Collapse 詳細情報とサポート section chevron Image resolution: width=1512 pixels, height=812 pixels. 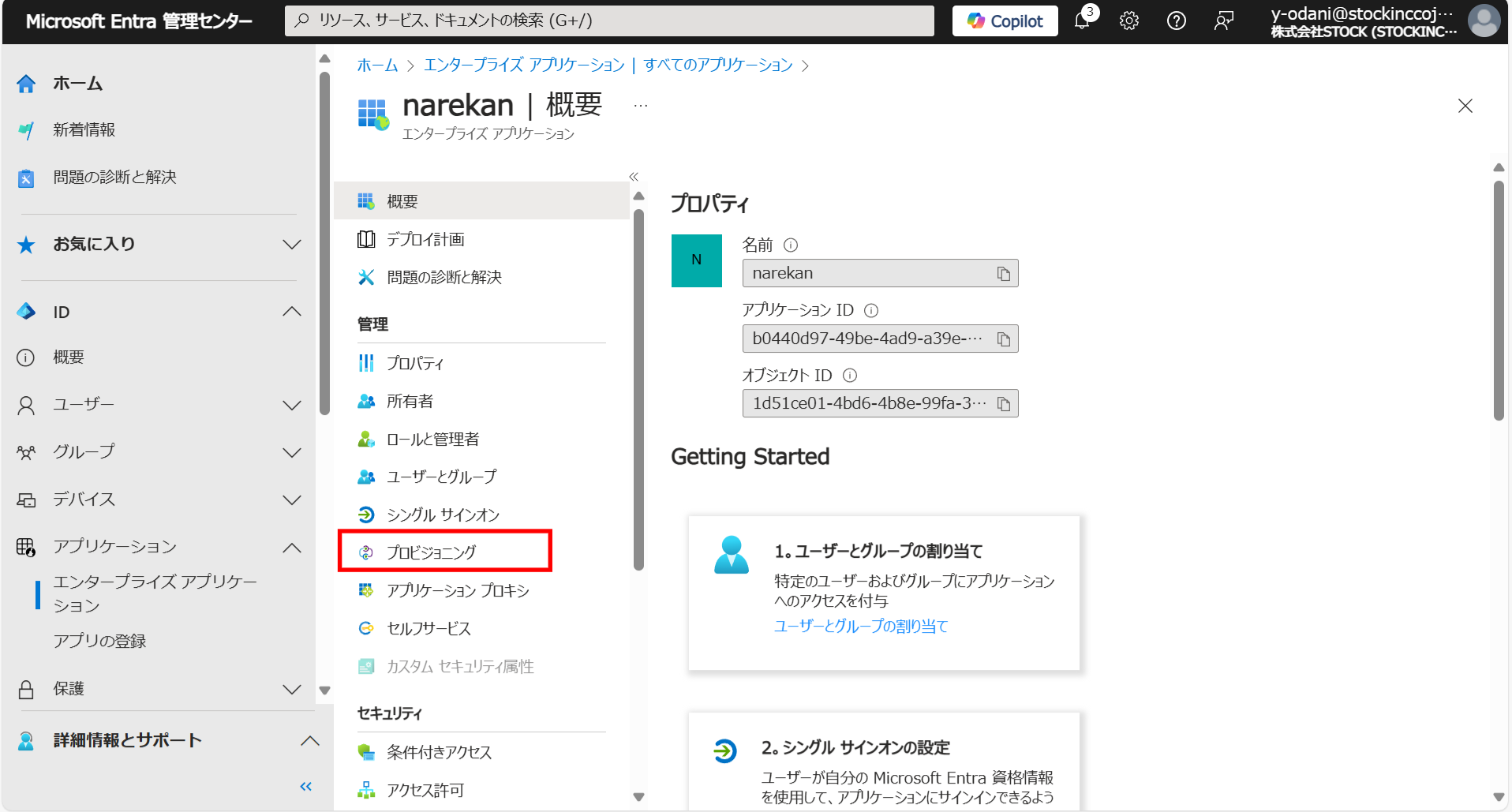[310, 740]
